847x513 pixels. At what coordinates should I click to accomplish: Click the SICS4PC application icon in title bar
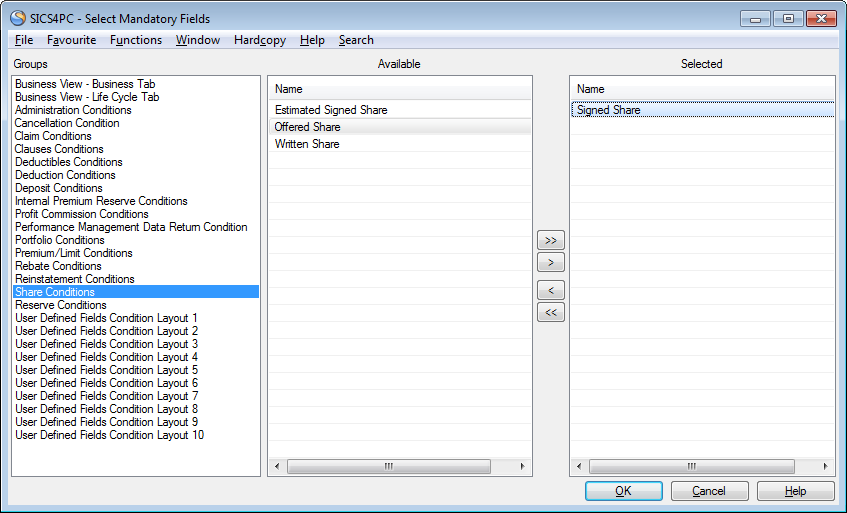[x=18, y=19]
